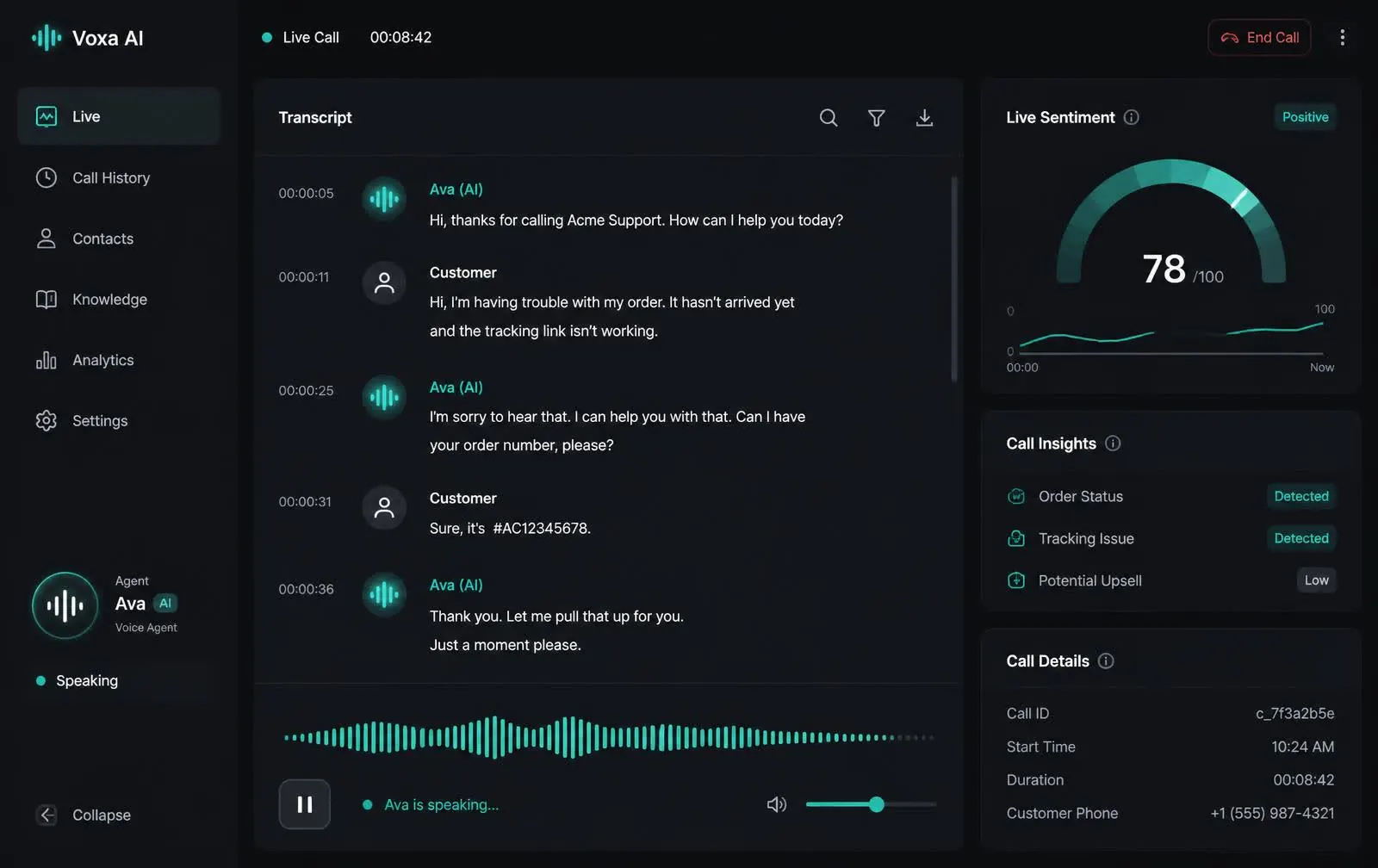The width and height of the screenshot is (1378, 868).
Task: Click the customer phone number +1 (555) 987-4321
Action: coord(1272,813)
